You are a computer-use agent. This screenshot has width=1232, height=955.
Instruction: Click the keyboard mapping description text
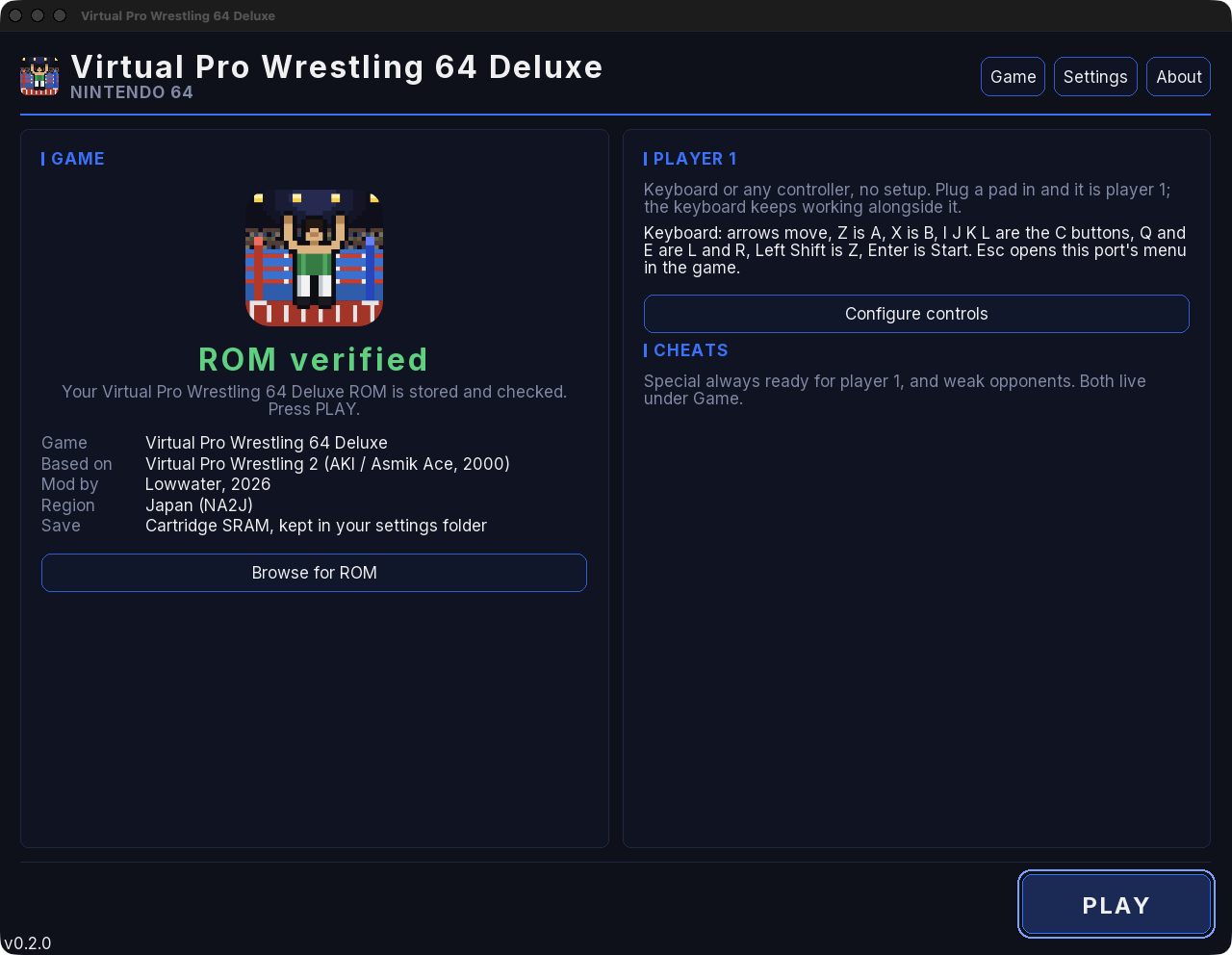tap(915, 250)
